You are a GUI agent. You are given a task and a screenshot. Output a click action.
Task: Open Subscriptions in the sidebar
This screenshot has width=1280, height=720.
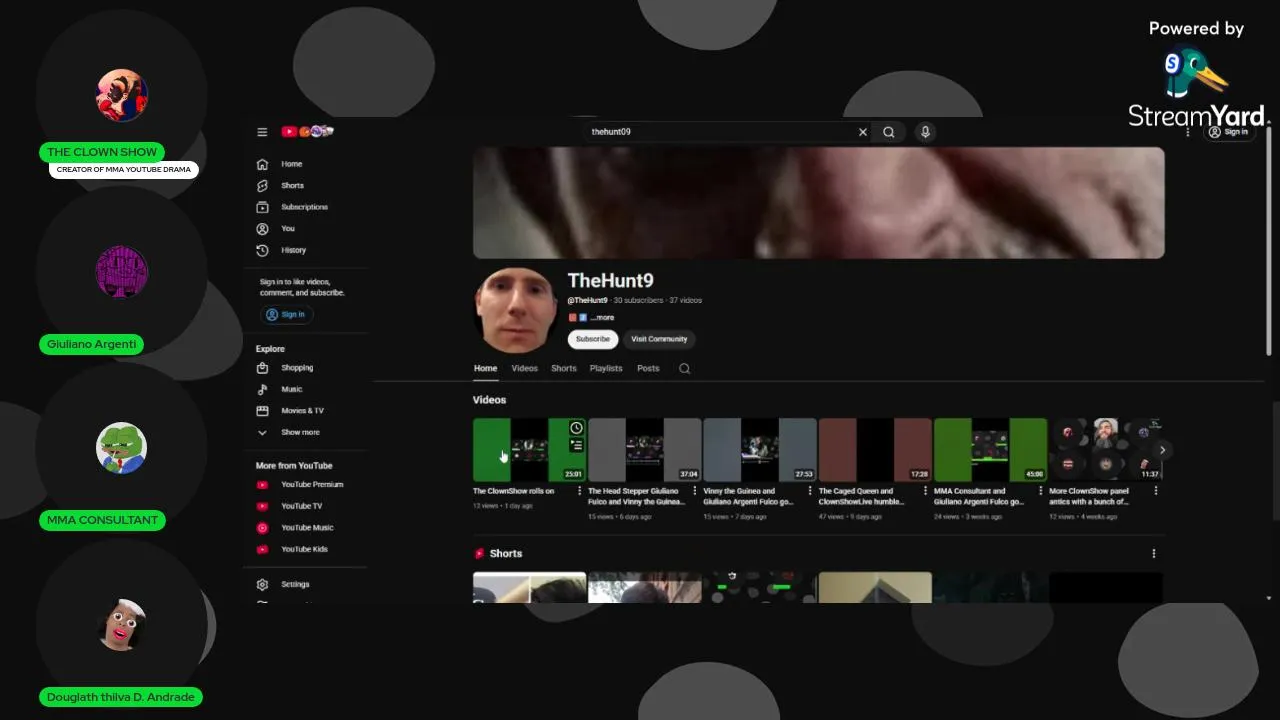(305, 207)
